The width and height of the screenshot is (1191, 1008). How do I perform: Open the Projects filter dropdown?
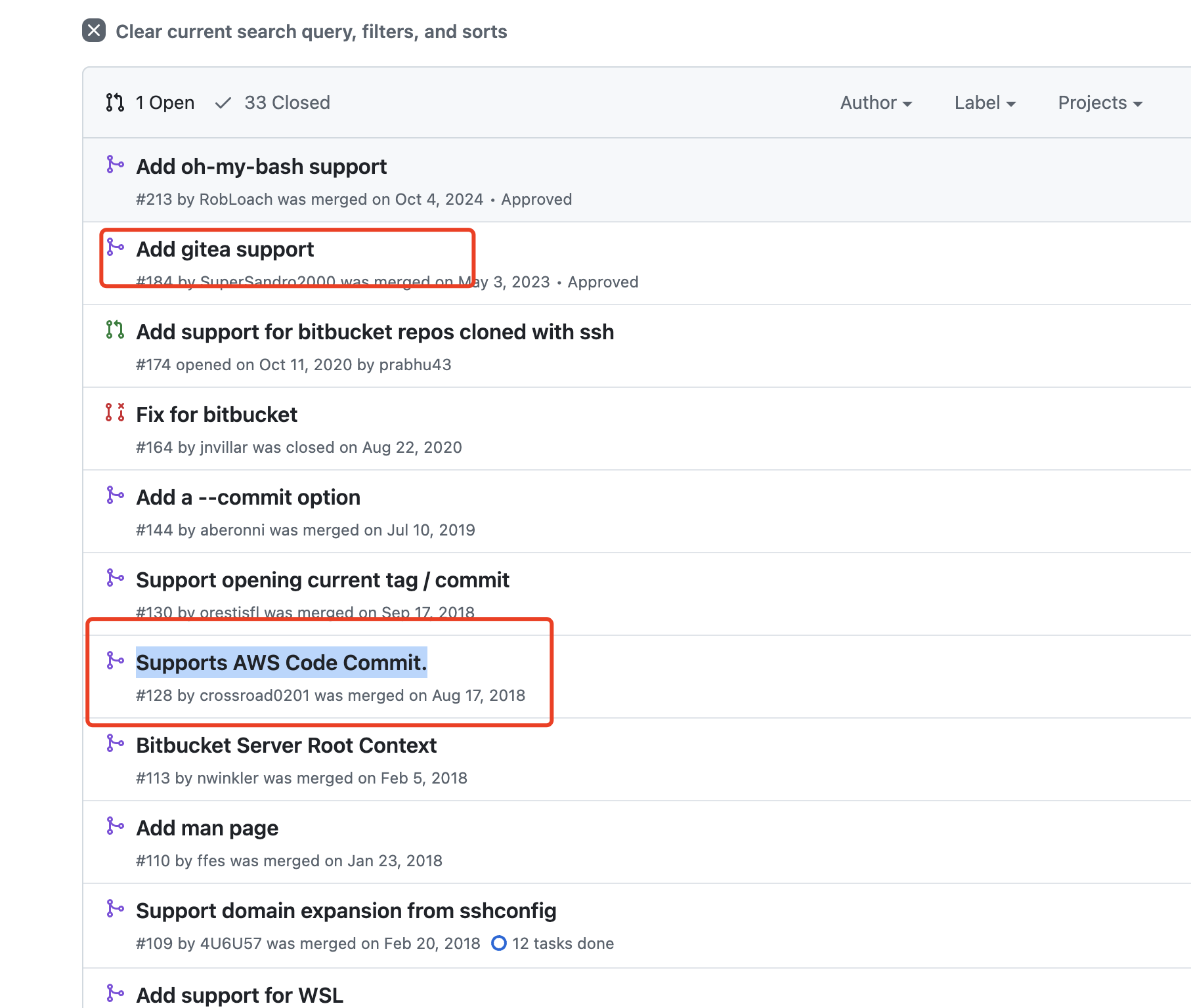1100,103
